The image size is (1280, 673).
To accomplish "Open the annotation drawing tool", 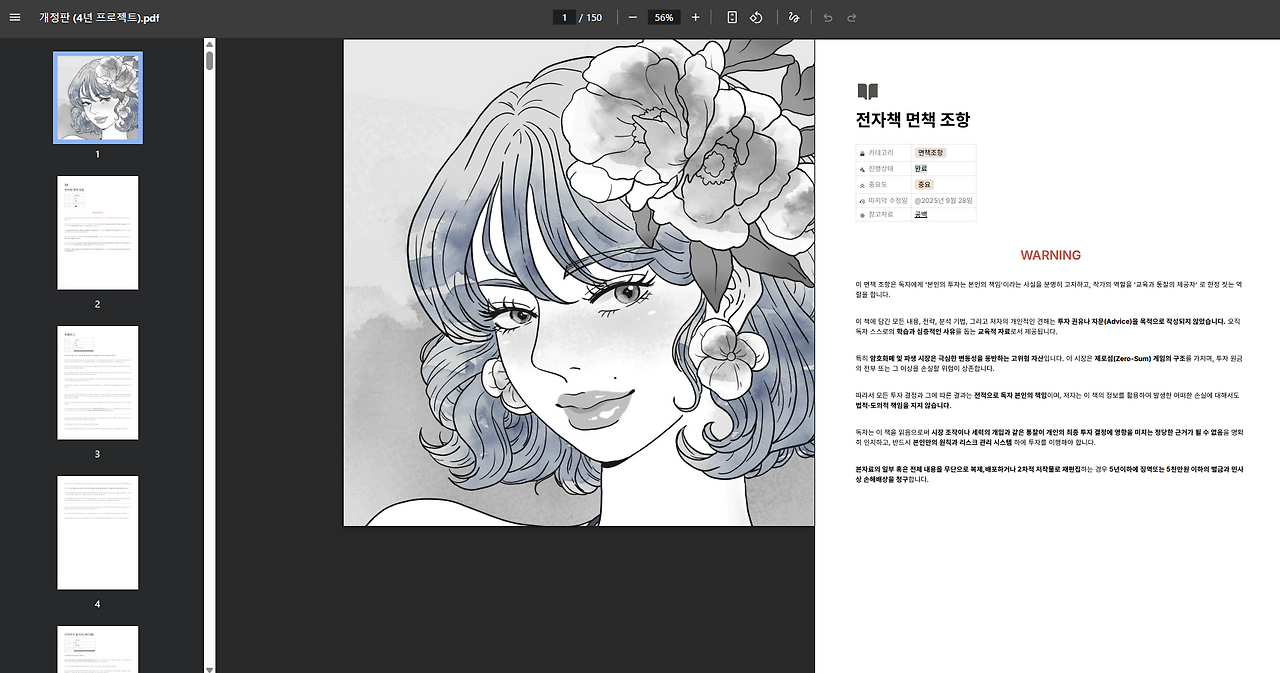I will (792, 17).
